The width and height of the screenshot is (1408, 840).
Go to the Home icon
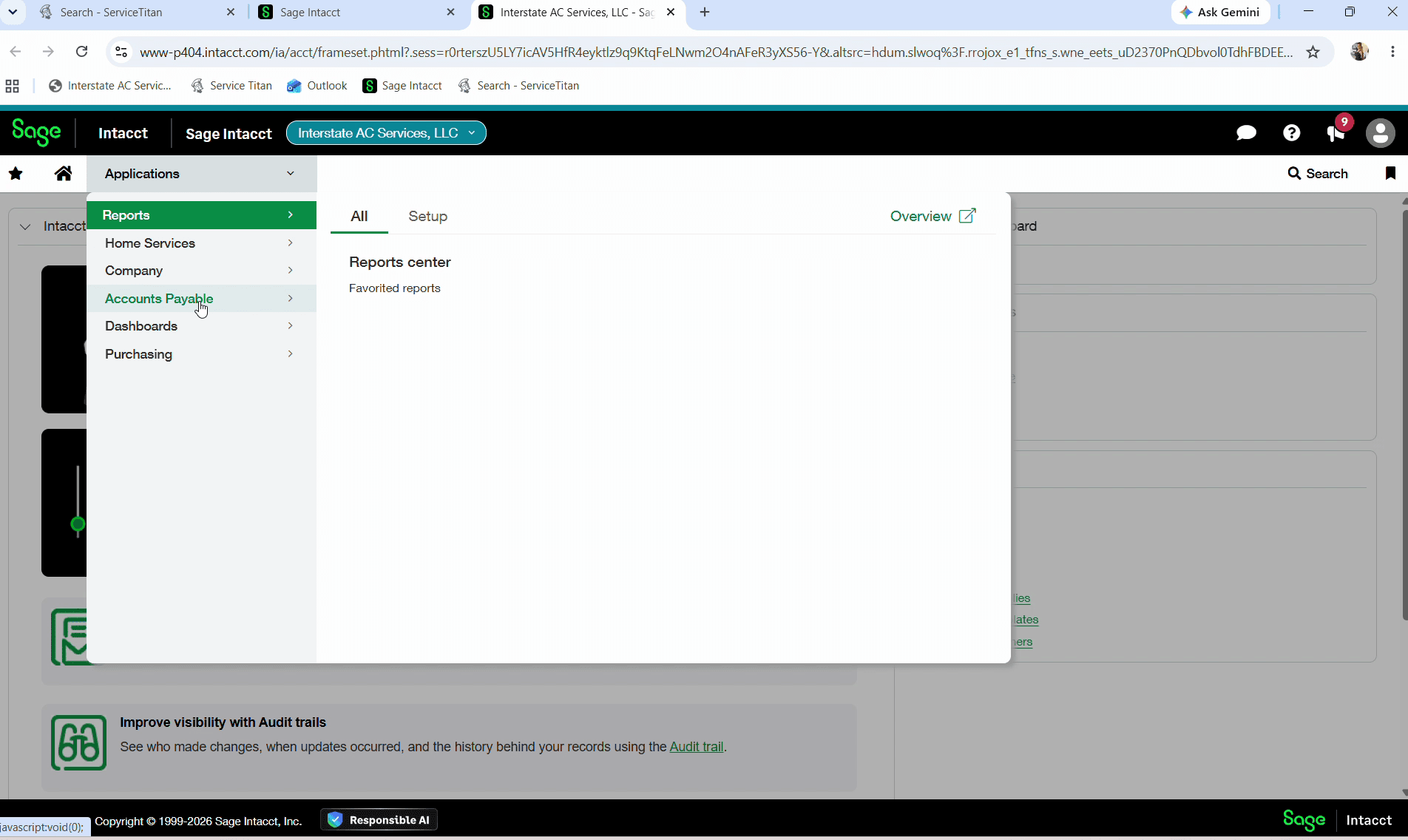pos(64,173)
